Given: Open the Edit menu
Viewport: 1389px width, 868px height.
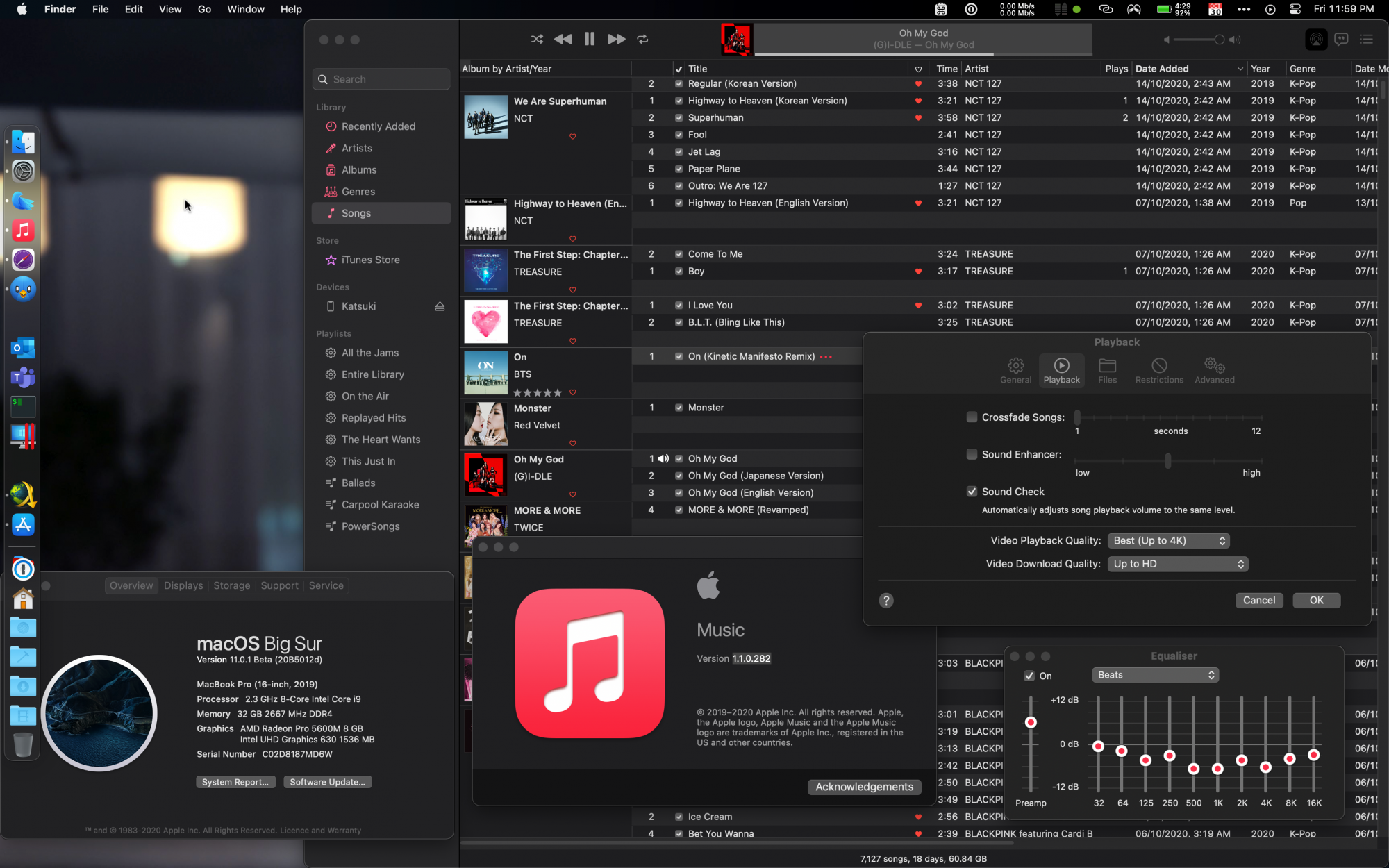Looking at the screenshot, I should (x=133, y=9).
